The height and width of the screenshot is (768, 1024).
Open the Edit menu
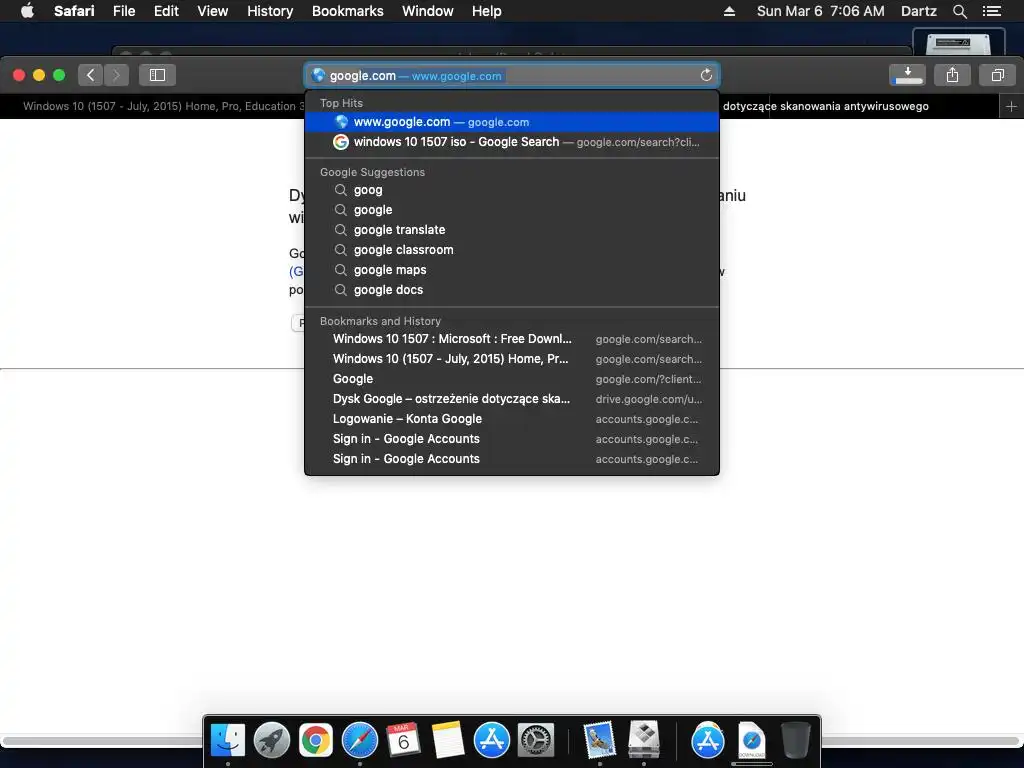[x=166, y=11]
